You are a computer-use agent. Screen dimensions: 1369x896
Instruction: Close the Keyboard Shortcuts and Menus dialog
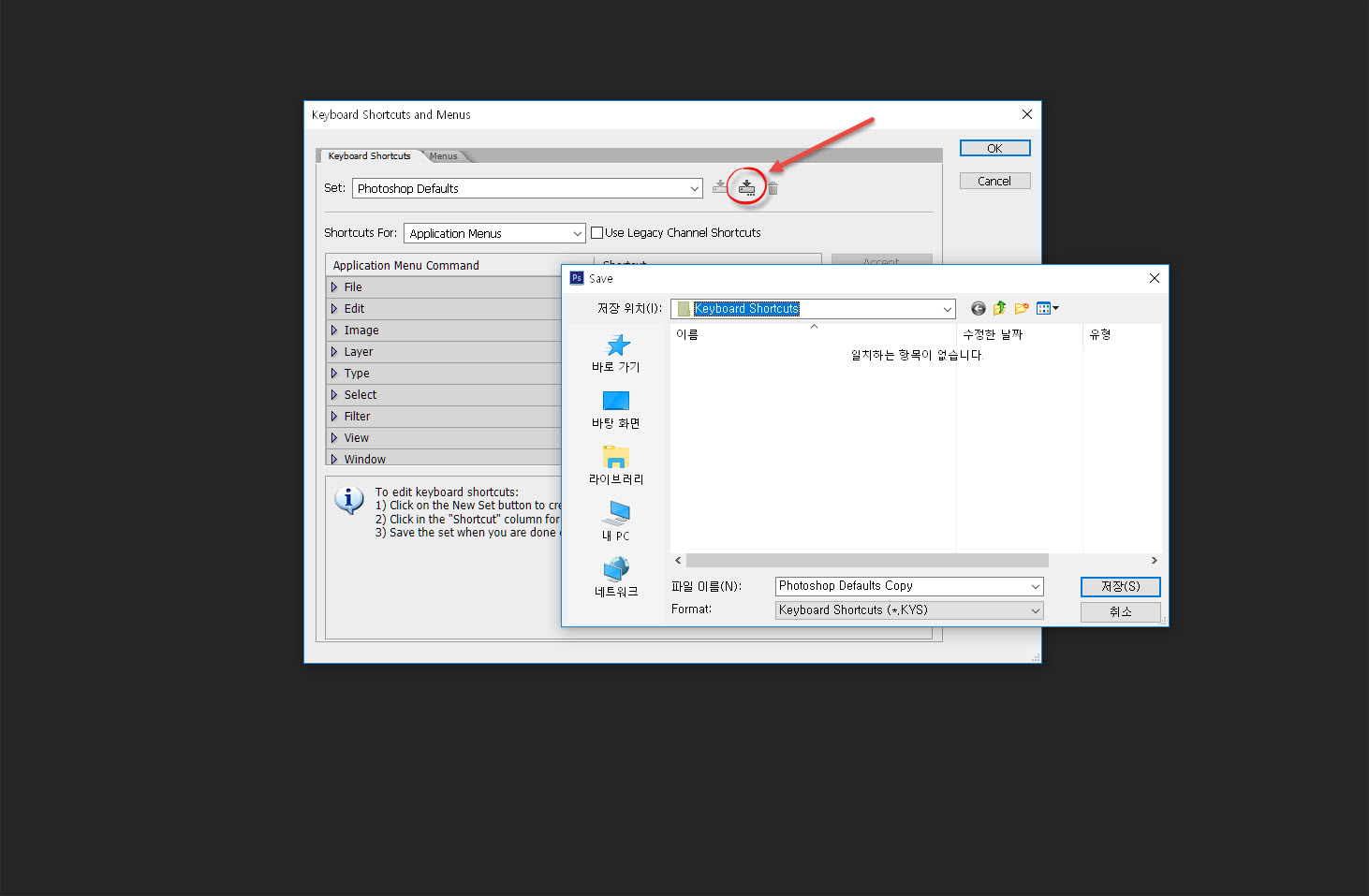pyautogui.click(x=1027, y=114)
